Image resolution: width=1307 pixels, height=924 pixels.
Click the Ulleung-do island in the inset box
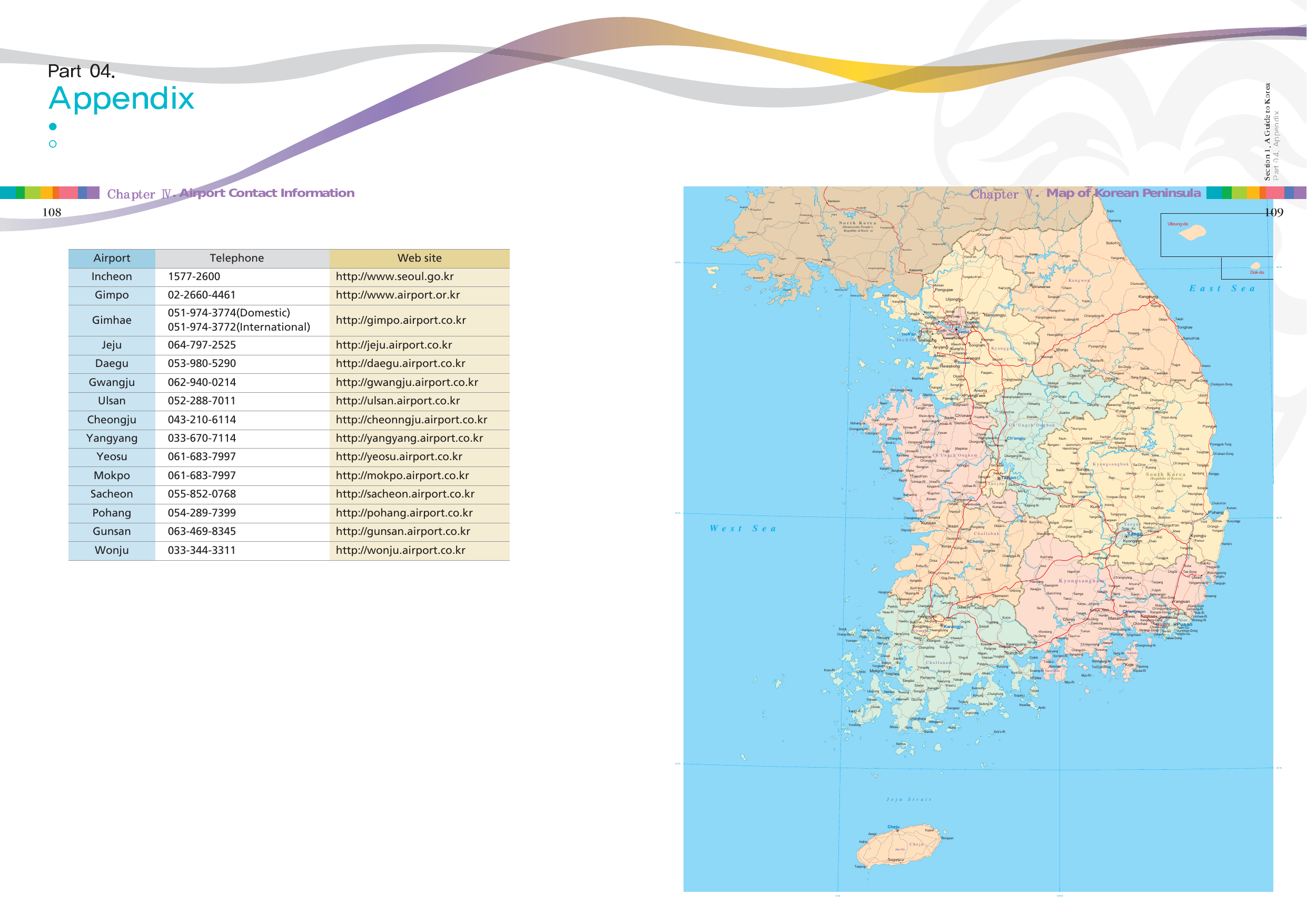click(1193, 232)
